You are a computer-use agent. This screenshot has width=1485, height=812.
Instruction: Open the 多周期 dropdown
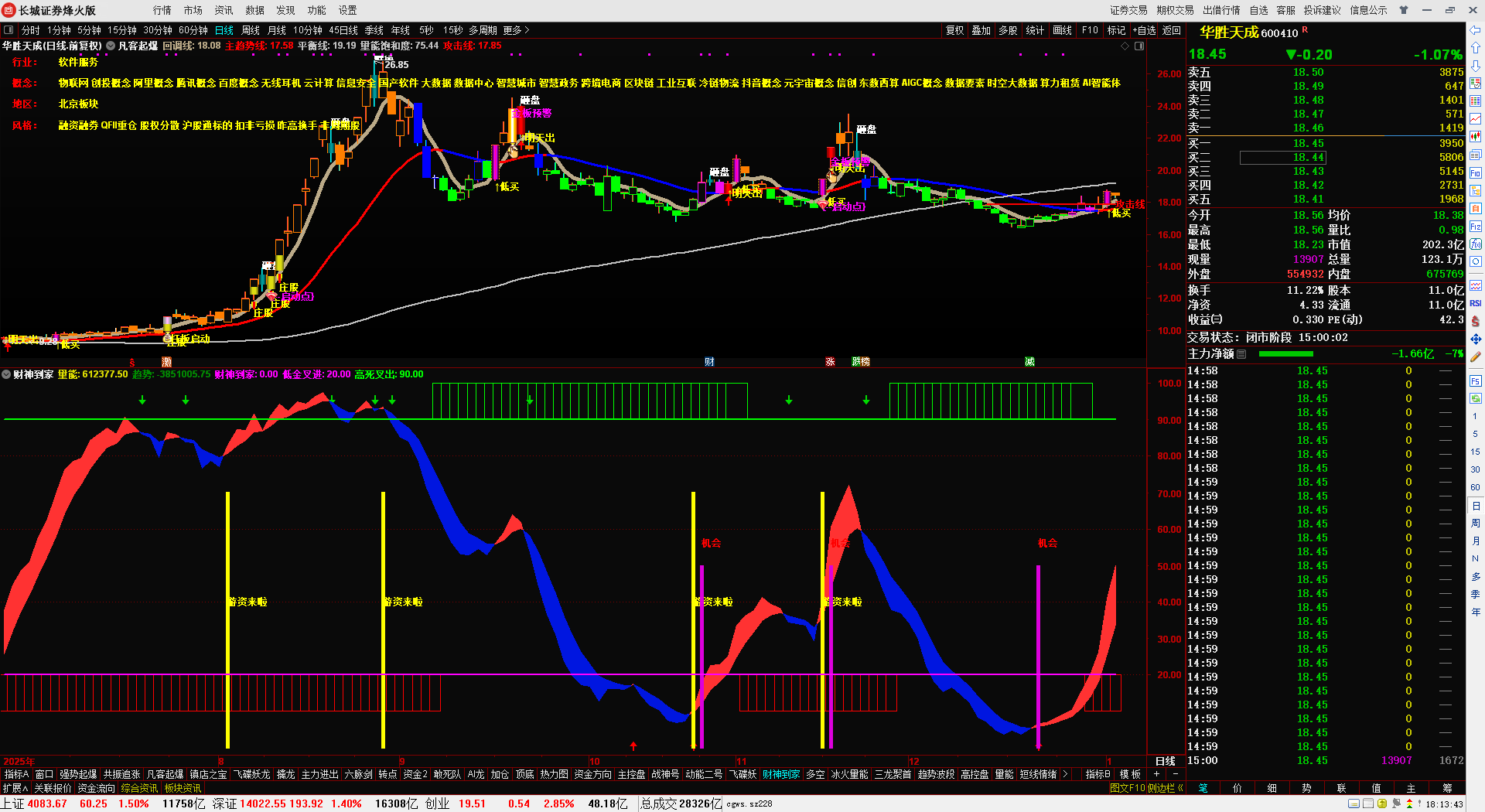click(483, 30)
